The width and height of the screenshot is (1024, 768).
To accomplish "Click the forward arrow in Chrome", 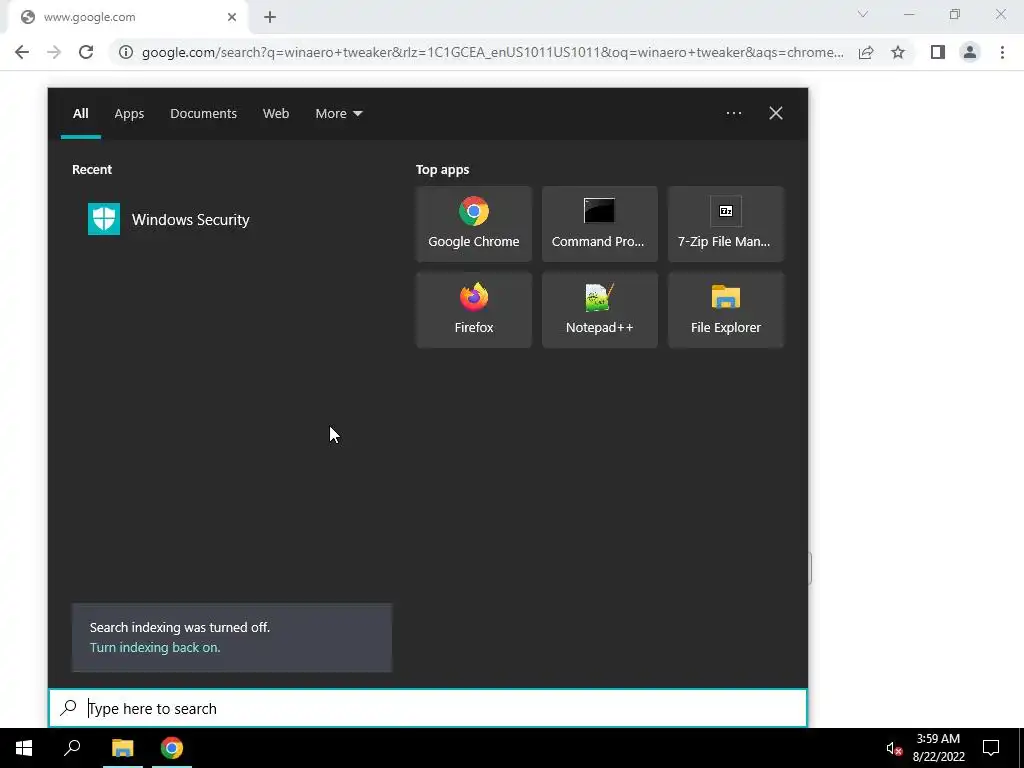I will coord(54,52).
